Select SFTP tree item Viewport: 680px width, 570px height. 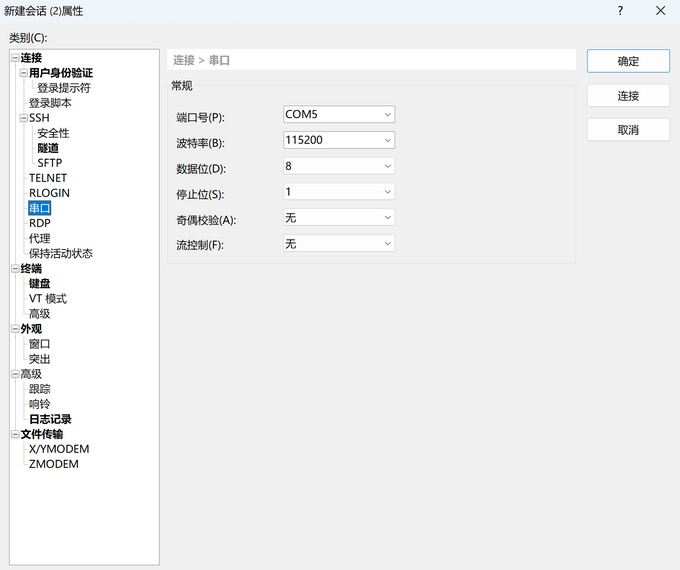(x=49, y=163)
